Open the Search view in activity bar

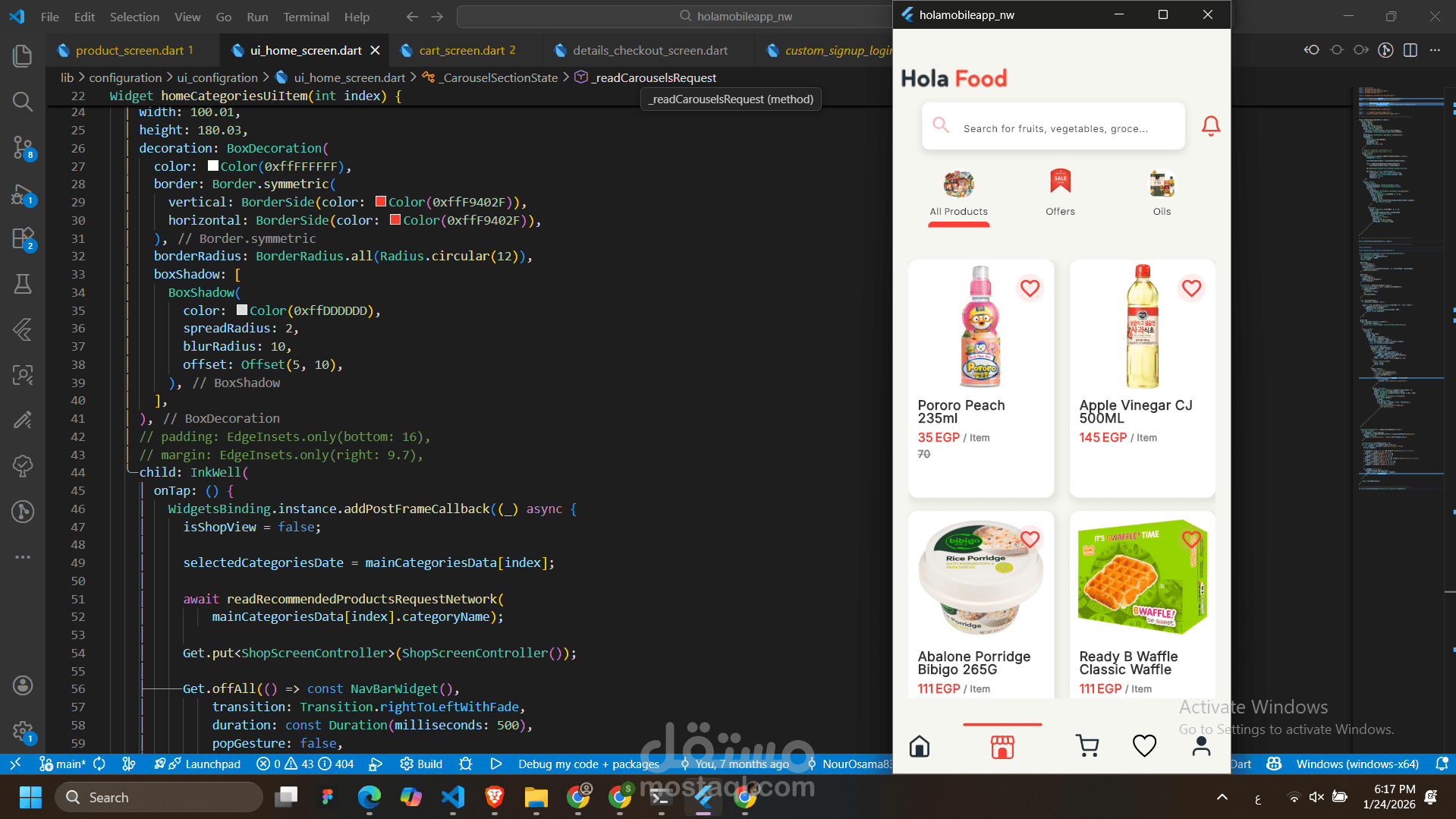(x=23, y=101)
